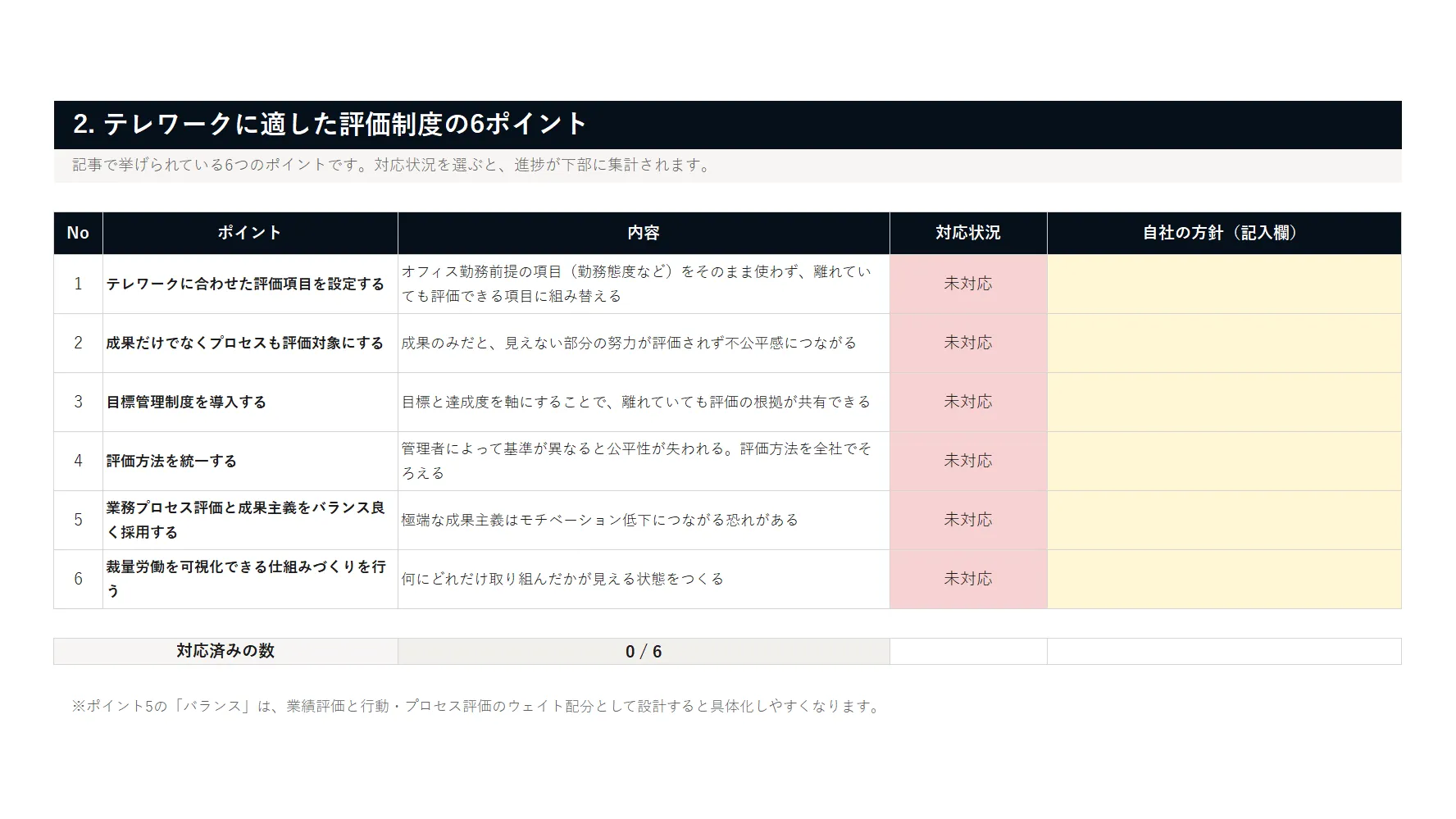The height and width of the screenshot is (819, 1456).
Task: Select cell 目標管理制度を導入する
Action: pos(250,402)
